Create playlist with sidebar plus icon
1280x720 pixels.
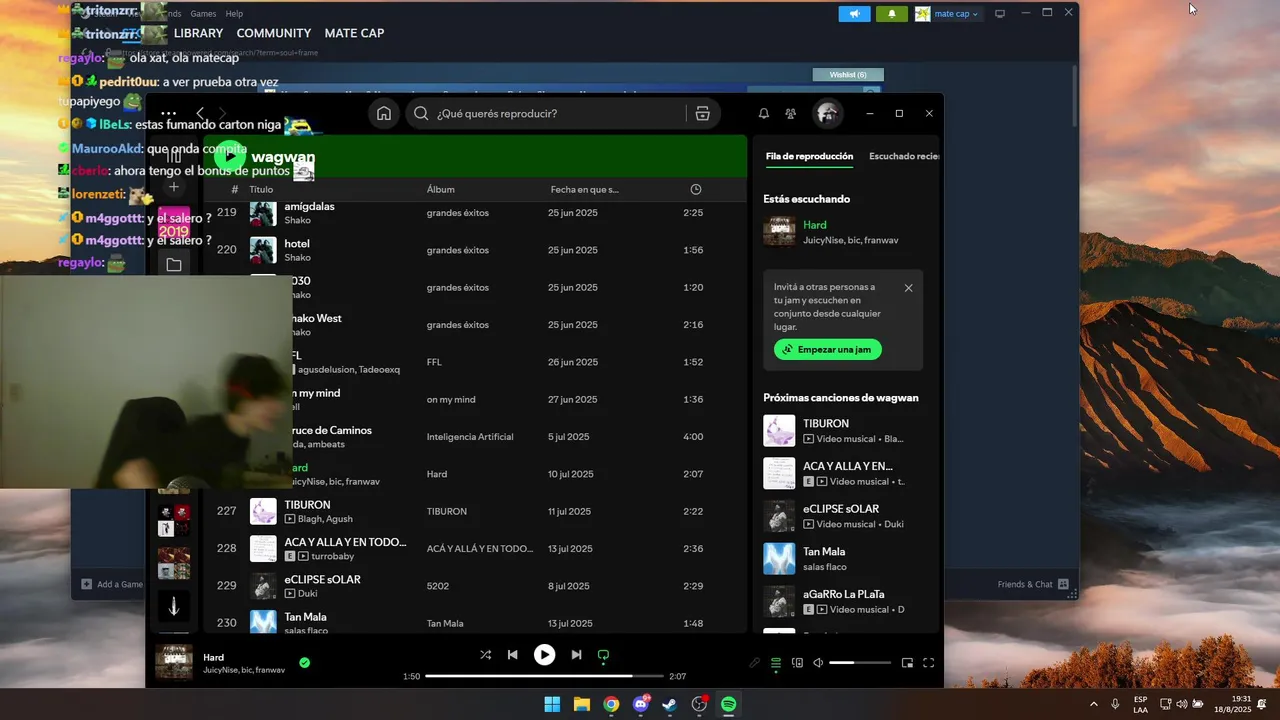174,187
